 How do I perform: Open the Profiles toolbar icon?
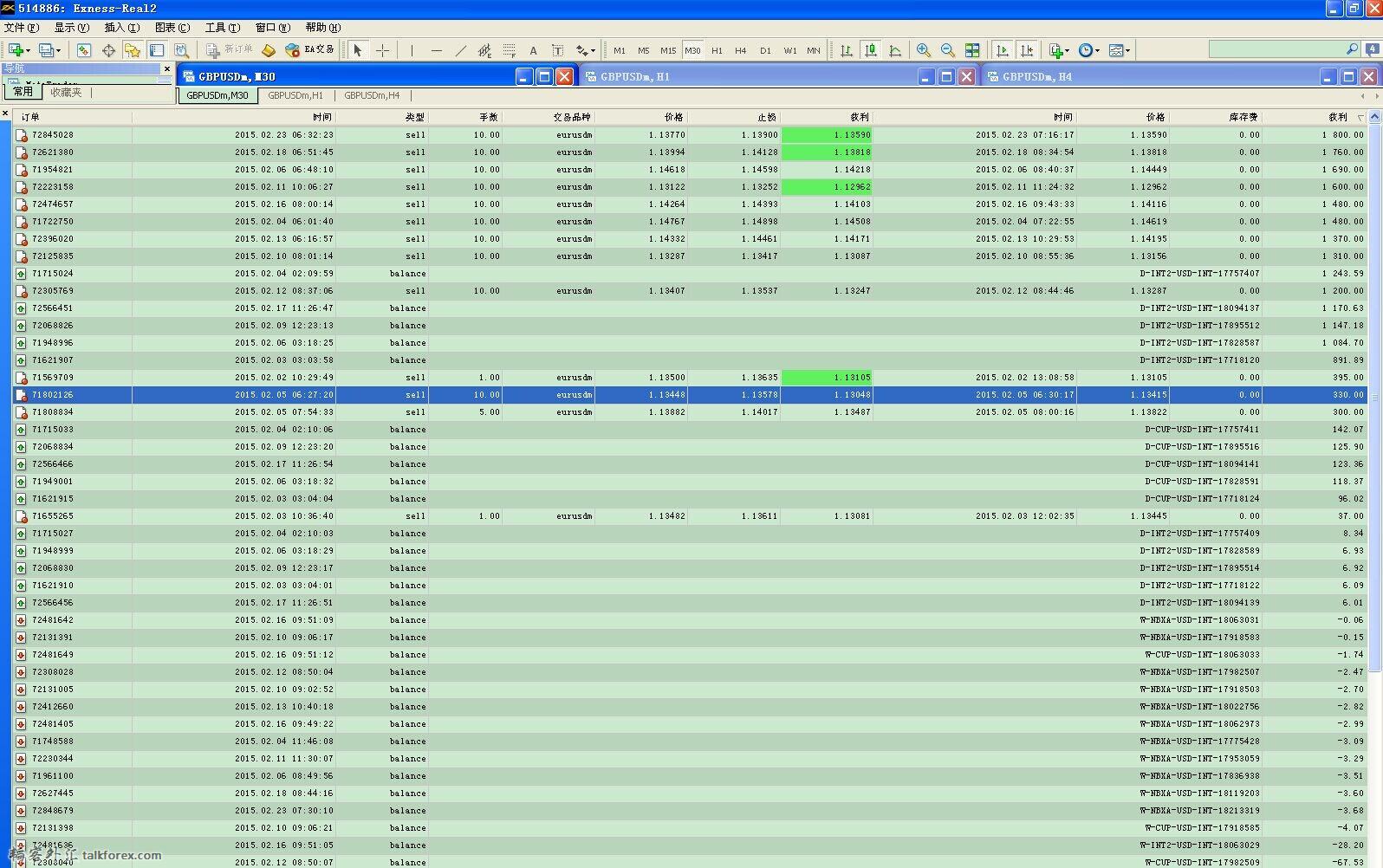click(46, 50)
